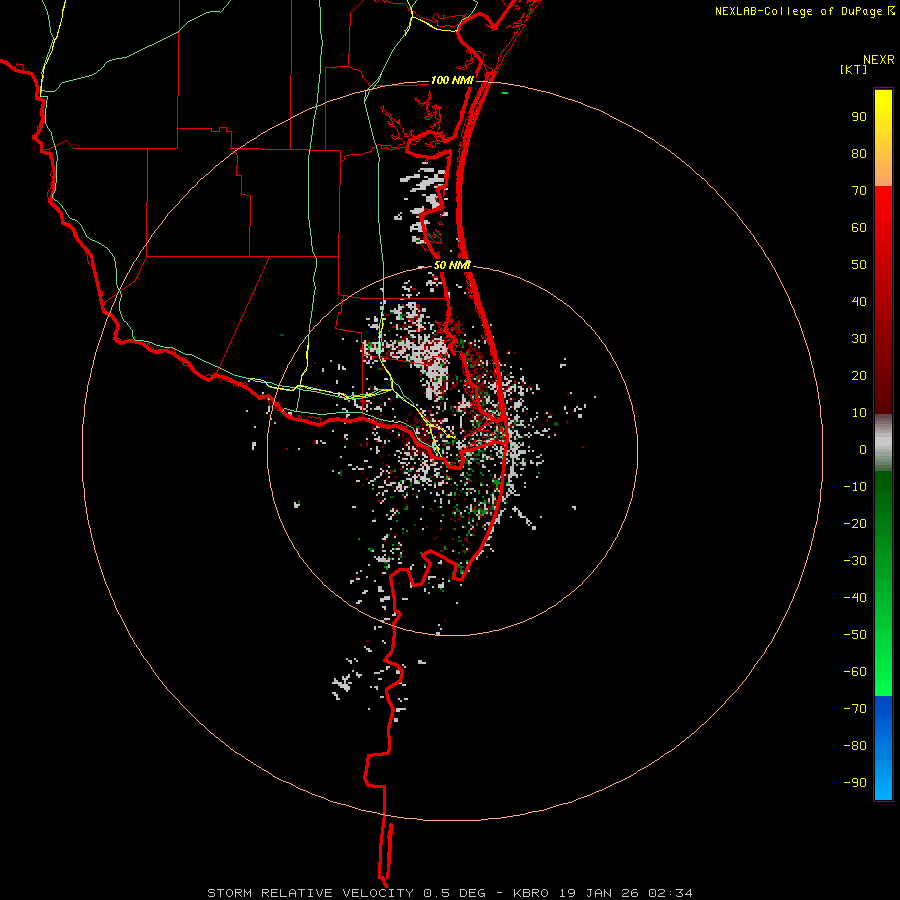Select the 20 value on velocity scale
The image size is (900, 900).
tap(859, 375)
